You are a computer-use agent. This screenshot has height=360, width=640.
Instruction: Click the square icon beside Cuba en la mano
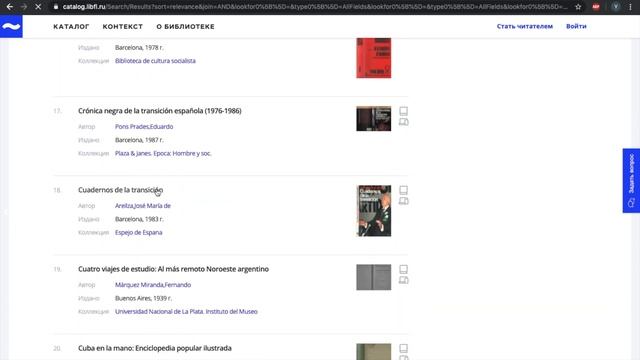coord(403,348)
